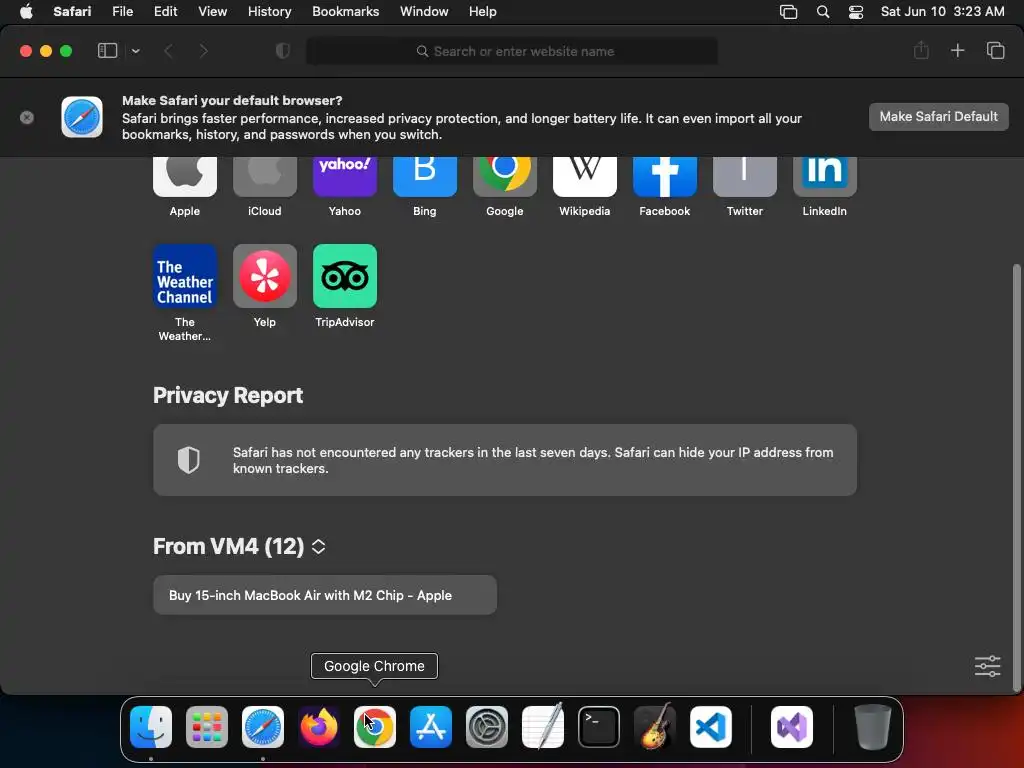This screenshot has height=768, width=1024.
Task: Open Finder from the Dock
Action: [151, 726]
